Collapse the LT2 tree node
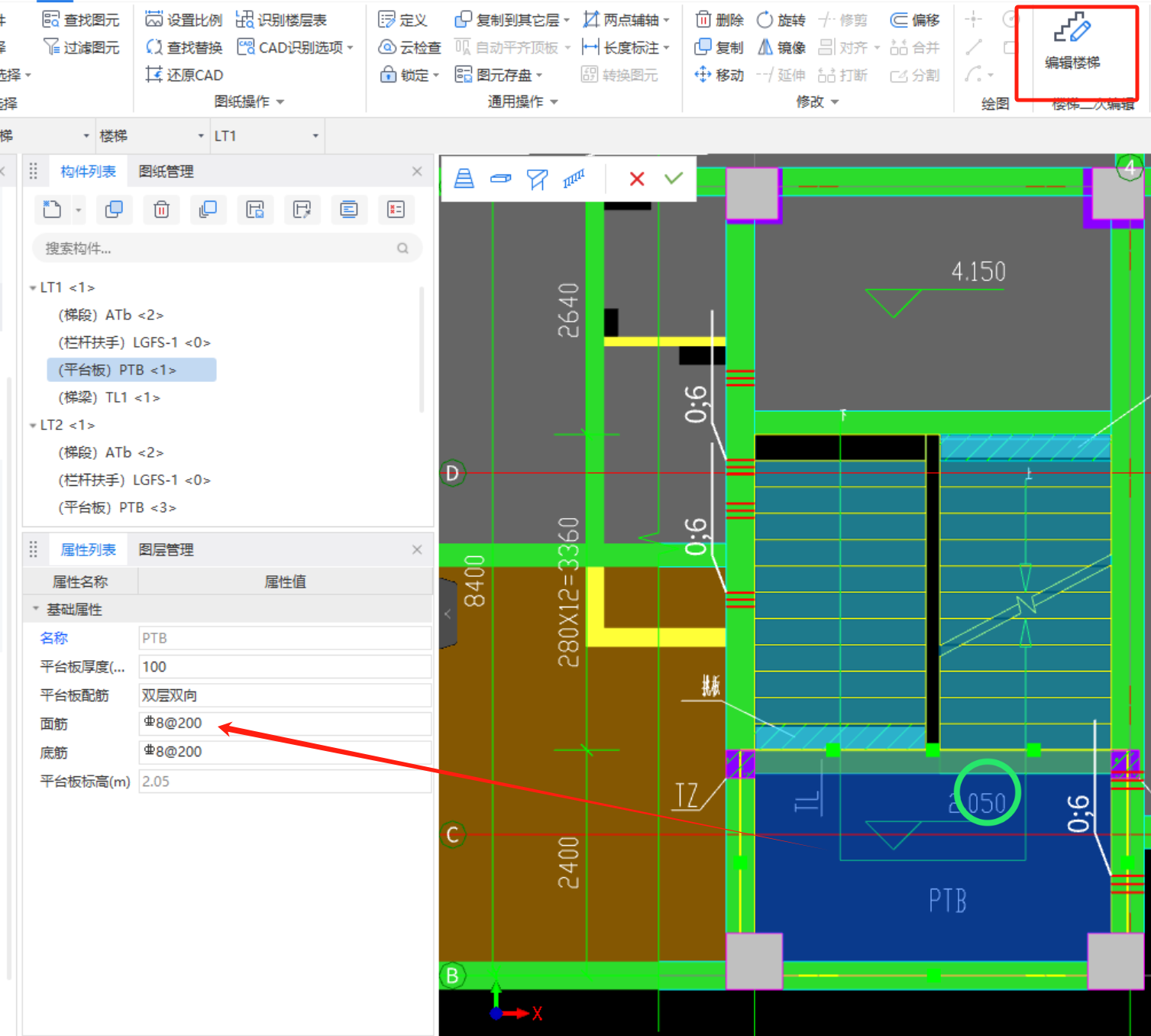 (x=33, y=426)
